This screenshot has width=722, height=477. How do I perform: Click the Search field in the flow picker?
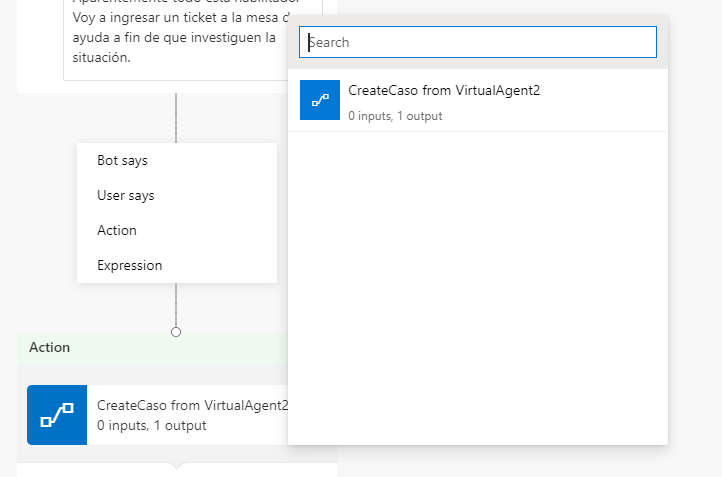tap(480, 42)
